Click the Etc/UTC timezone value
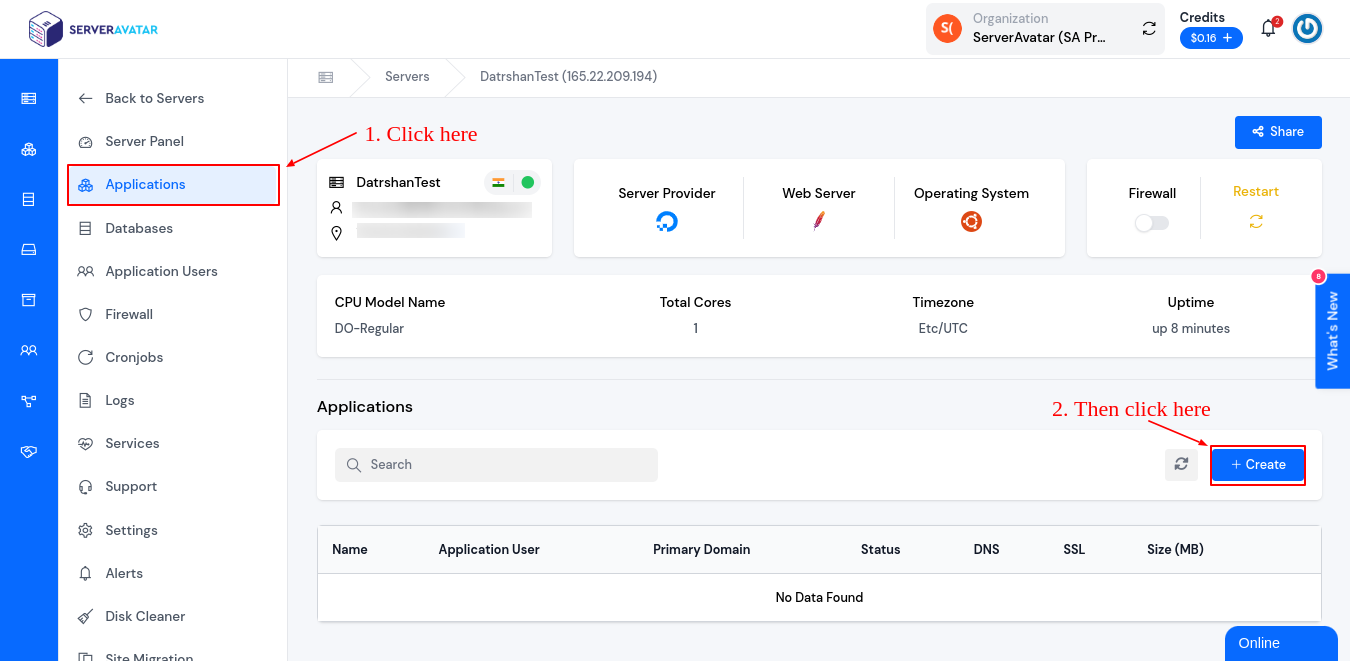The image size is (1350, 661). pos(943,328)
